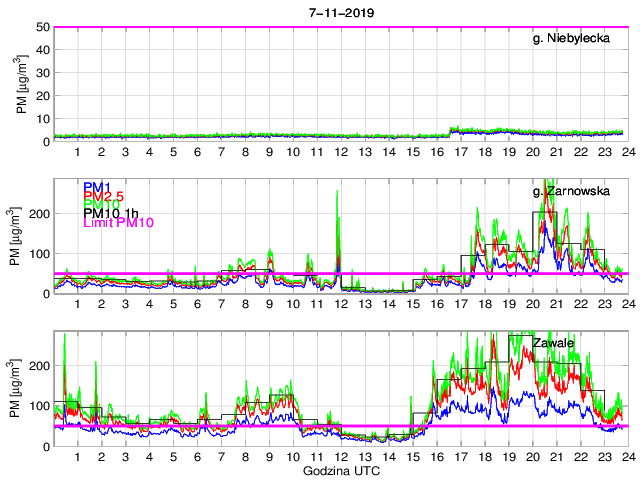Click the Godzina UTC axis label
This screenshot has height=480, width=640.
coord(341,471)
